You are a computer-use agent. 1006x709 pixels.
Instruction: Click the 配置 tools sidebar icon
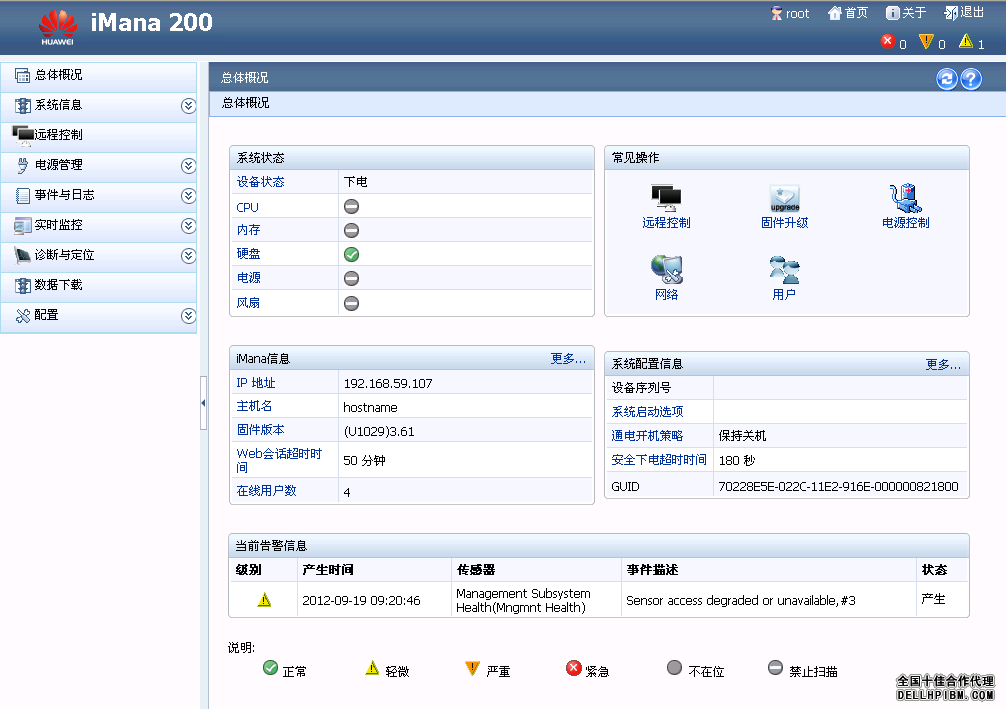click(22, 316)
